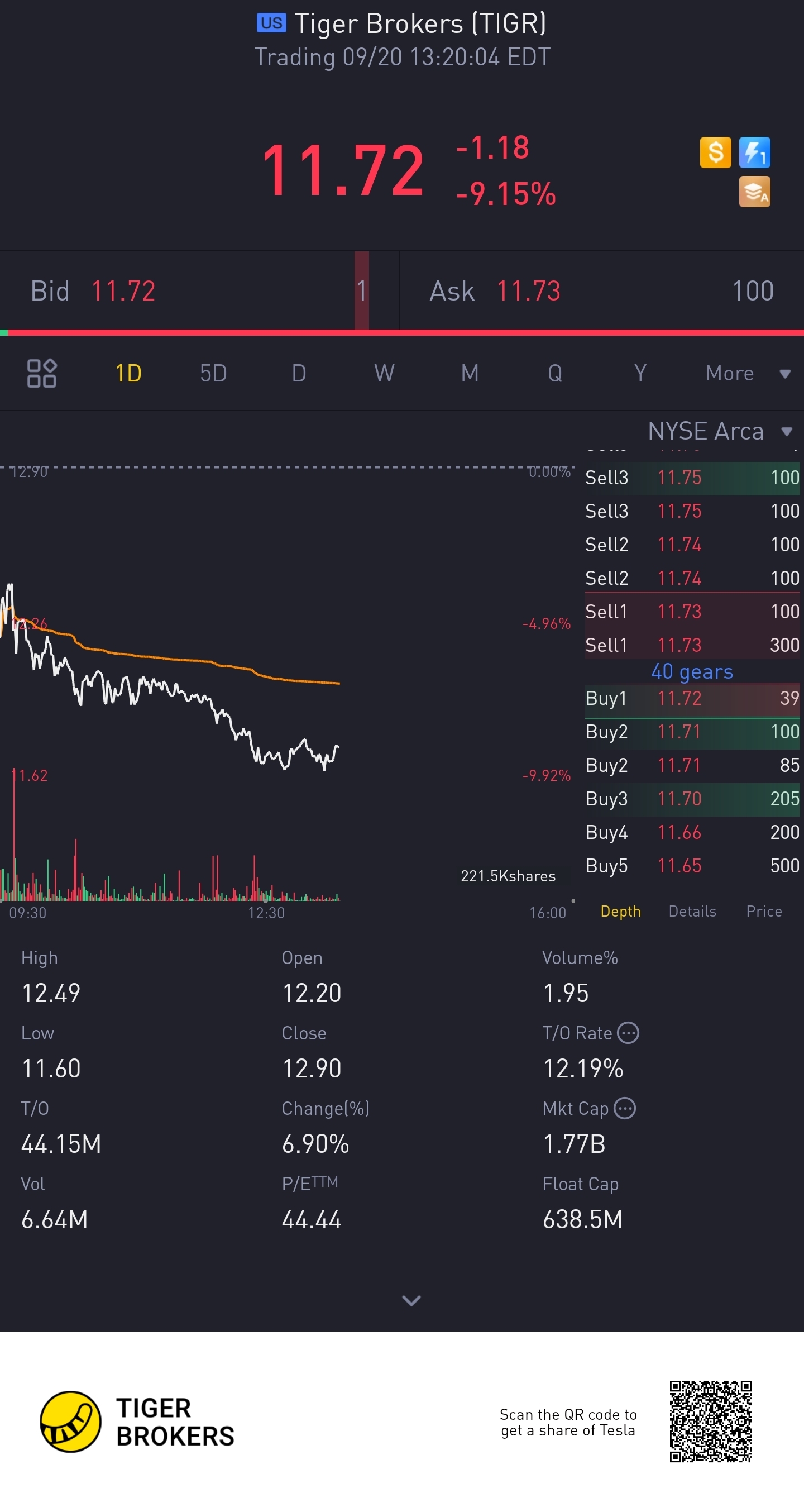Select the Buy3 11.70 order row
The width and height of the screenshot is (804, 1512).
692,799
